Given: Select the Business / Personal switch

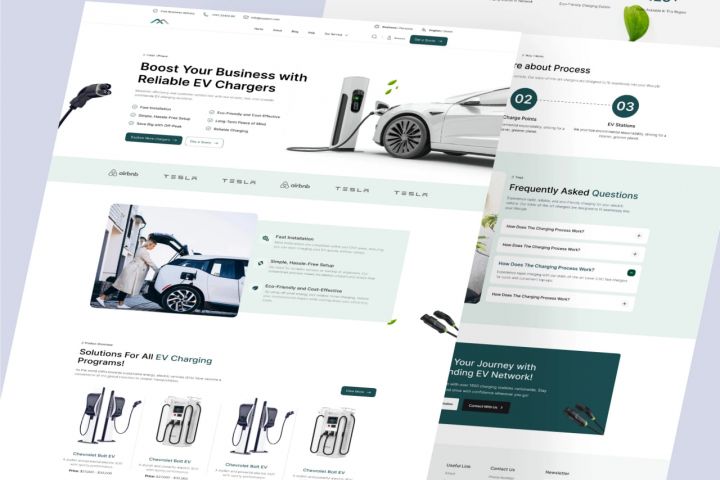Looking at the screenshot, I should [x=394, y=28].
